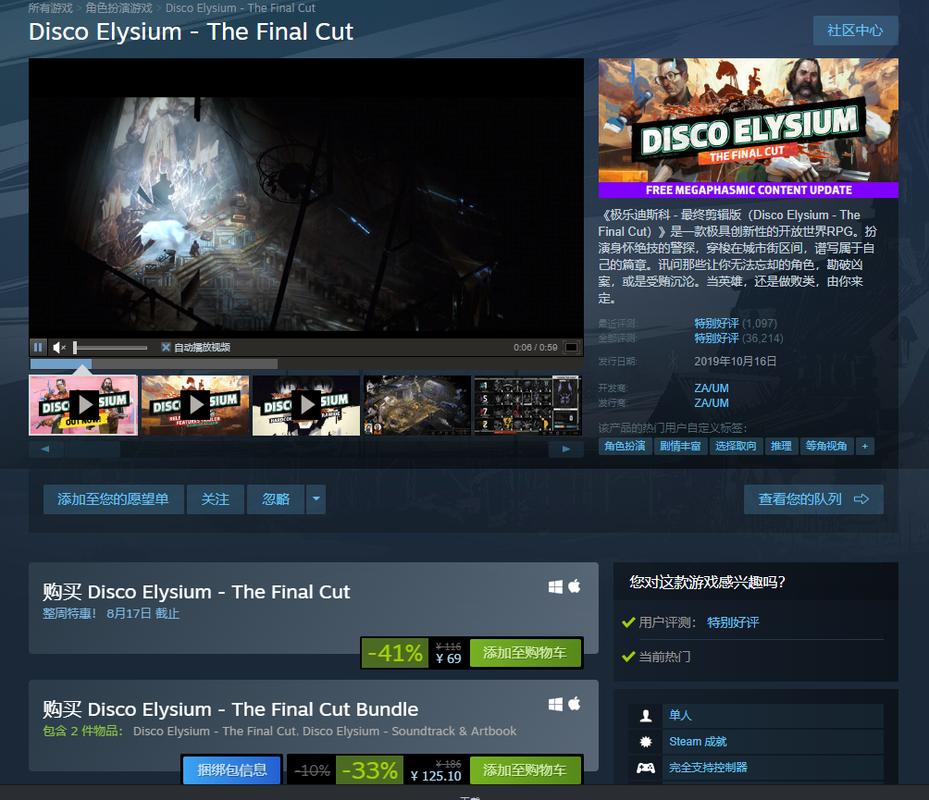Click the 当前热门 text
929x800 pixels.
[x=665, y=657]
